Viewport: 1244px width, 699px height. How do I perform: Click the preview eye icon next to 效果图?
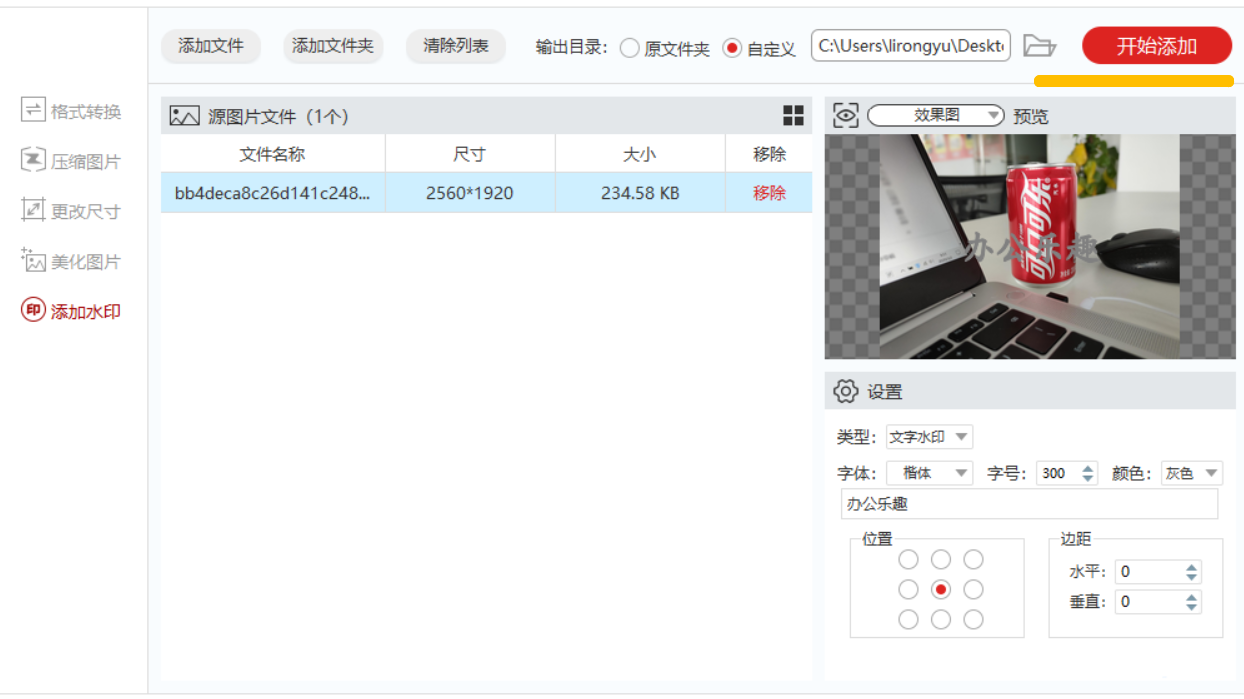(846, 115)
